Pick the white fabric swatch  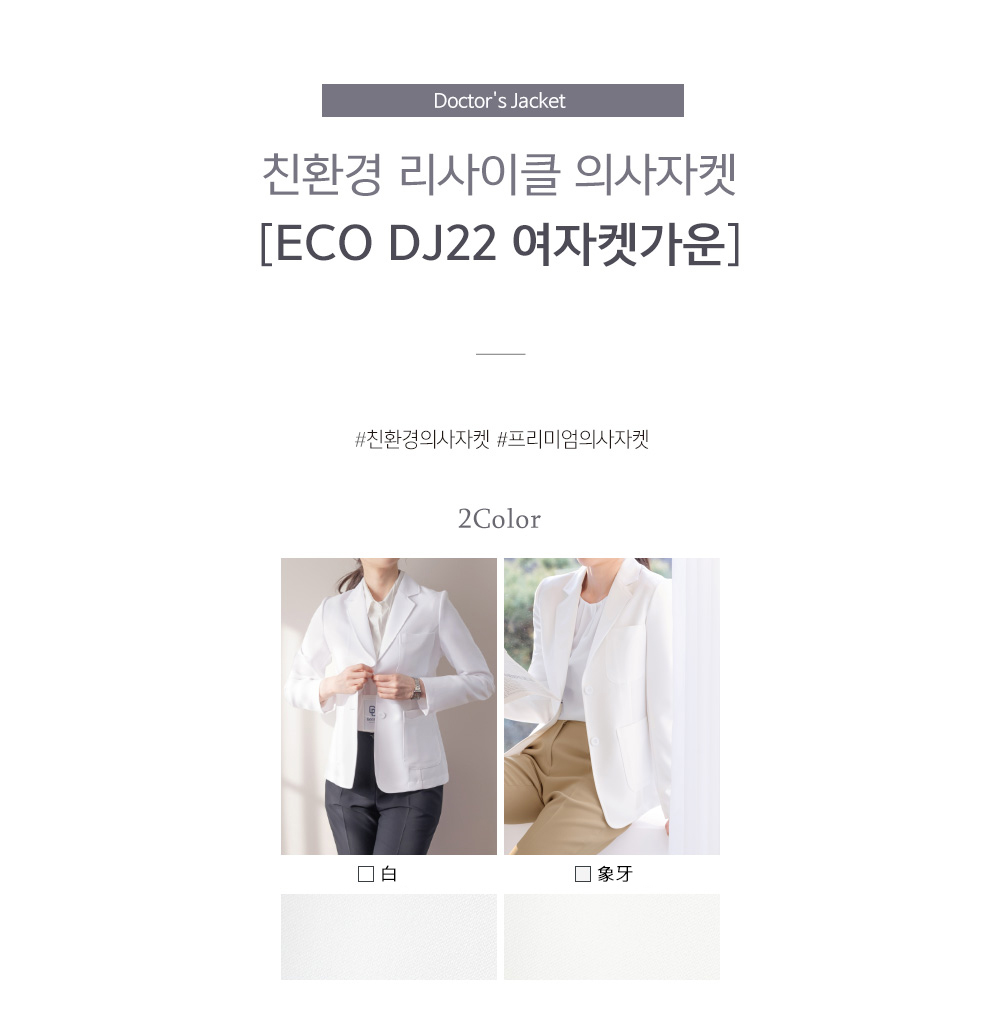[x=389, y=936]
